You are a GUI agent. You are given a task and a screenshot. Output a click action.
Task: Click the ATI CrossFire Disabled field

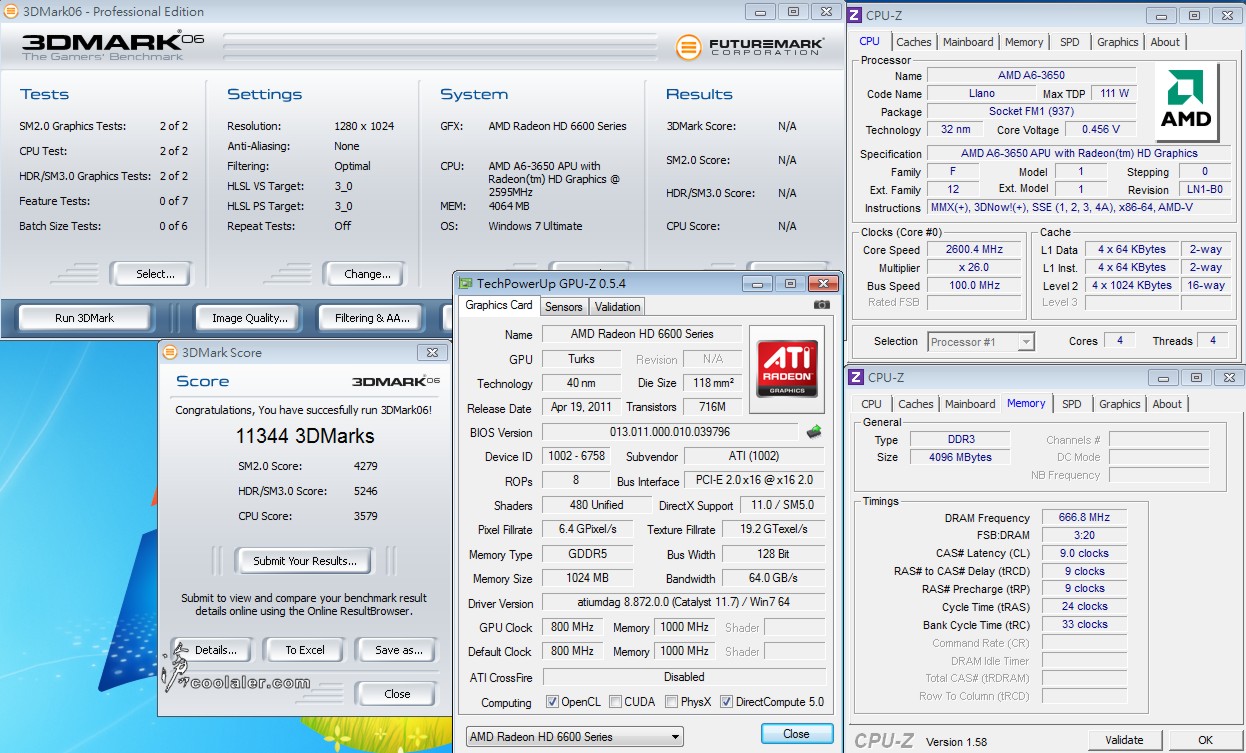(684, 677)
